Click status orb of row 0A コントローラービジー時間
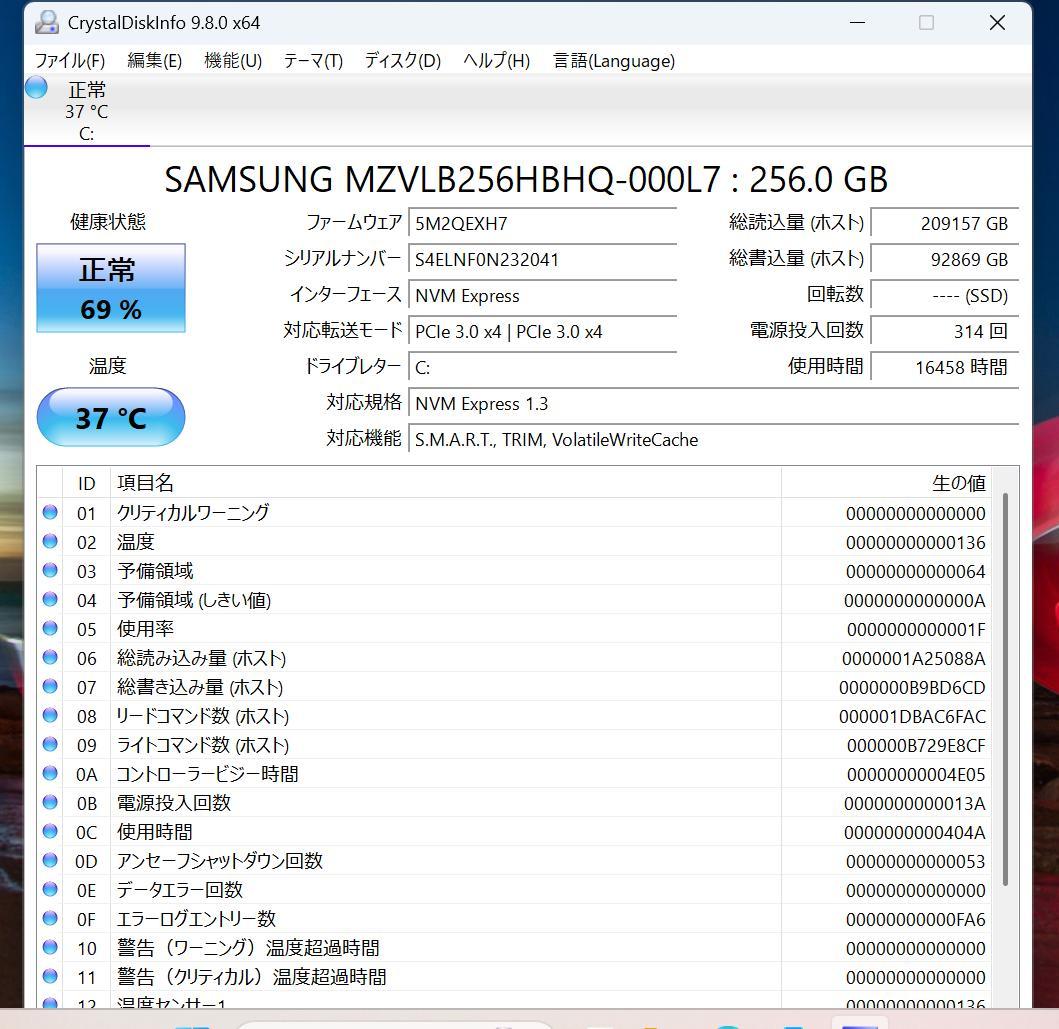1059x1029 pixels. (x=50, y=773)
